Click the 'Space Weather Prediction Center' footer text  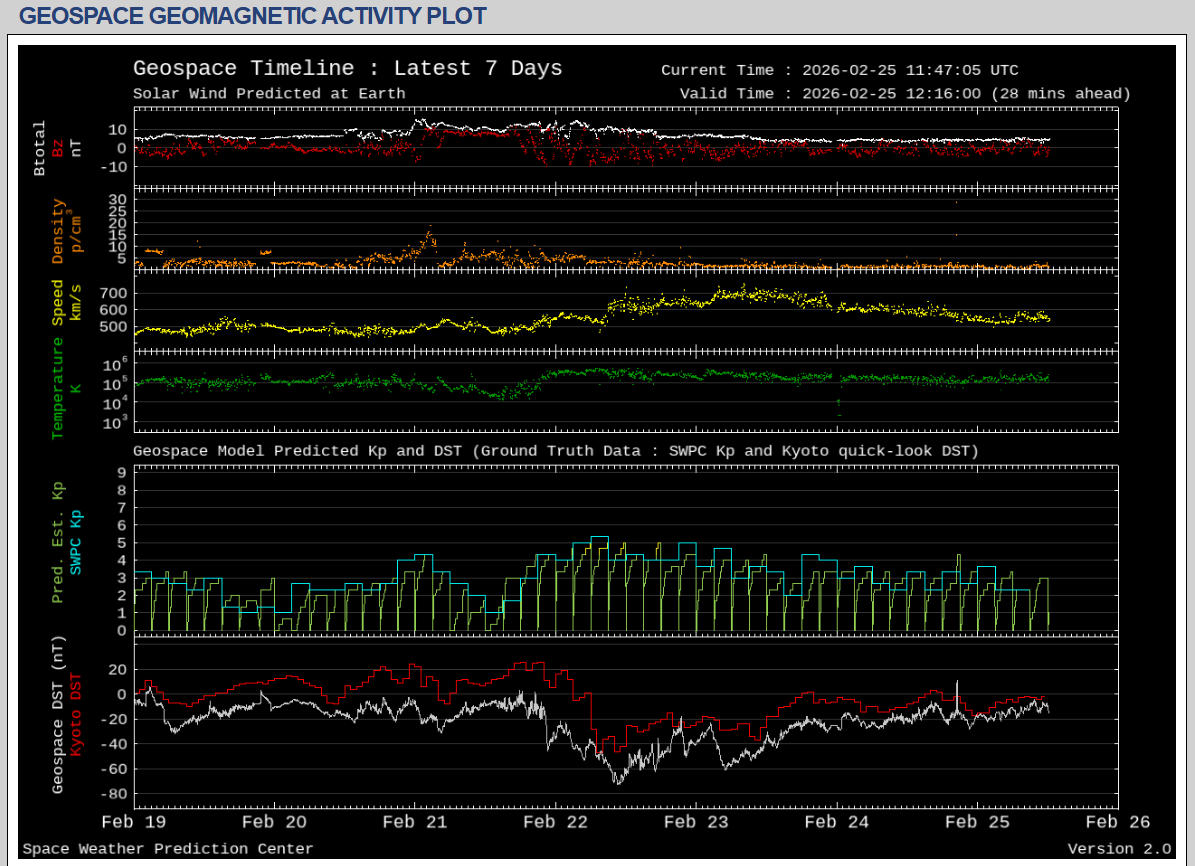(x=168, y=849)
